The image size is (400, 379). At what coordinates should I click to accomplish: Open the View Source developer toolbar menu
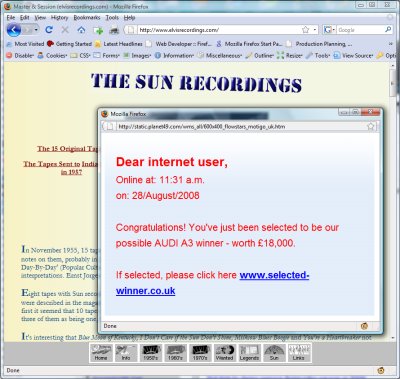click(353, 56)
